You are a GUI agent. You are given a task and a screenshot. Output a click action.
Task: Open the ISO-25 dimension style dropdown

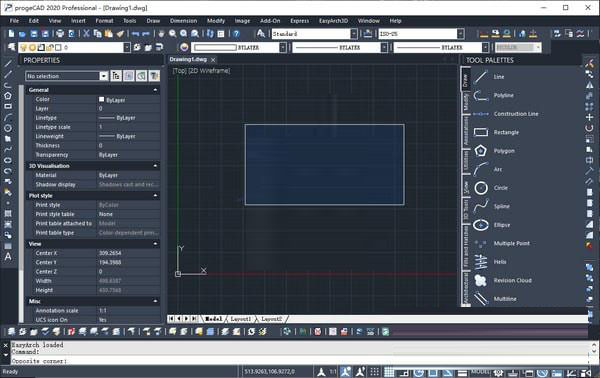coord(460,34)
